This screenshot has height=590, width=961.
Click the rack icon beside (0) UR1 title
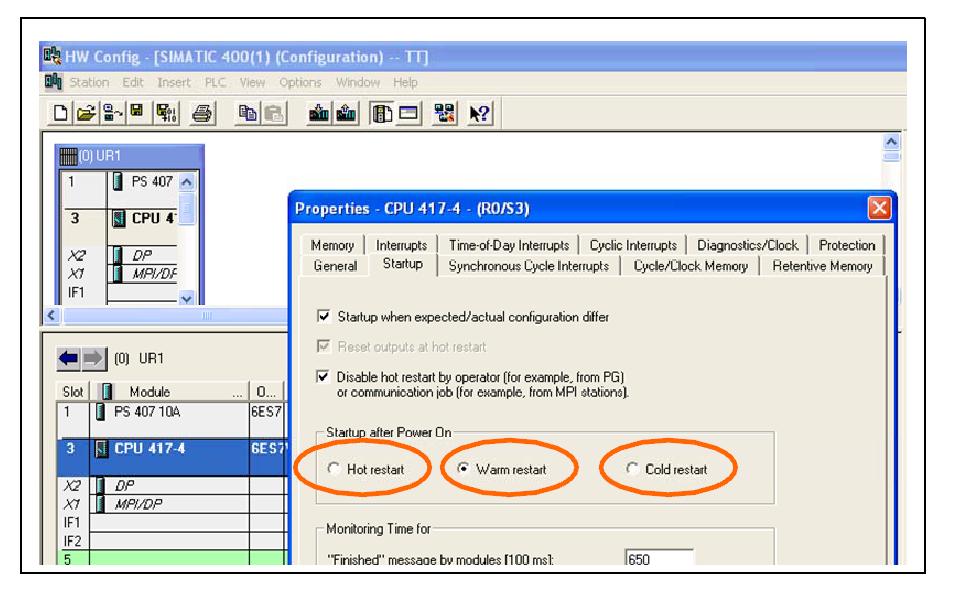[x=68, y=156]
